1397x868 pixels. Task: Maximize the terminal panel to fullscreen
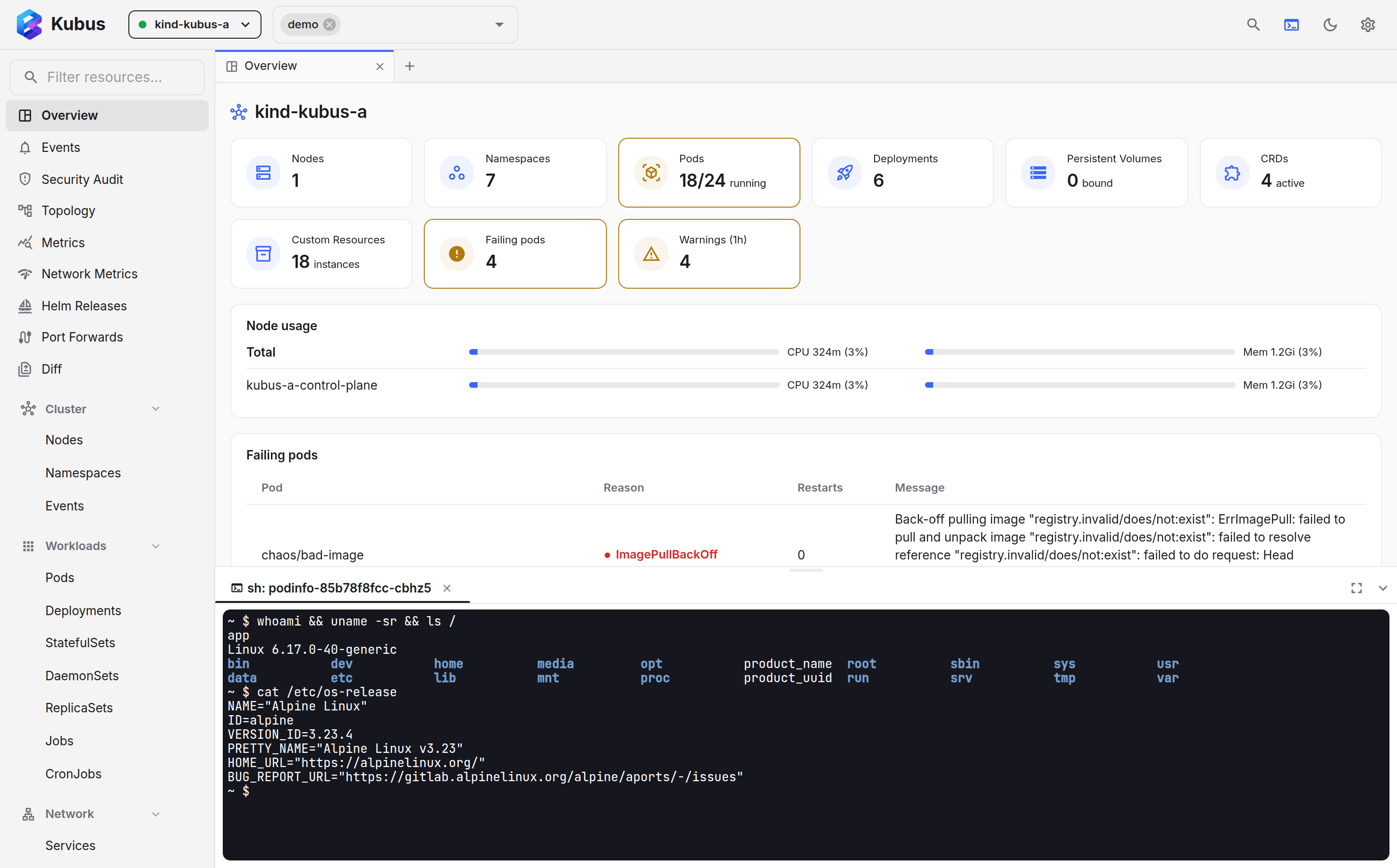click(1356, 588)
